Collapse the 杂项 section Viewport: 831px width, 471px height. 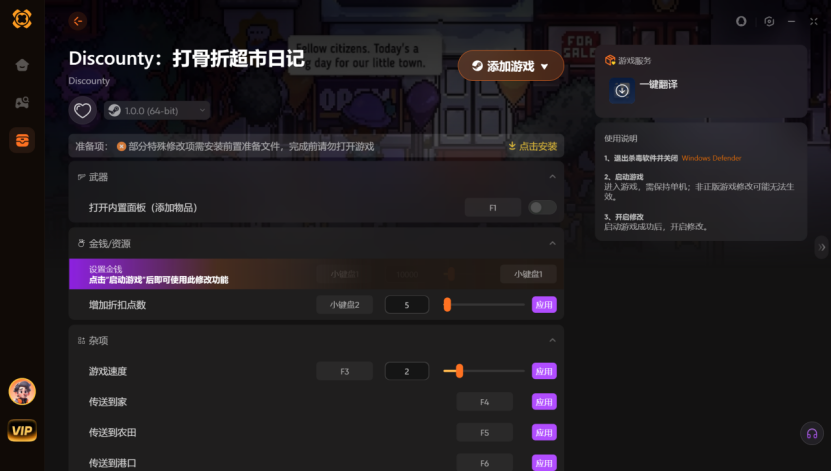[x=552, y=341]
